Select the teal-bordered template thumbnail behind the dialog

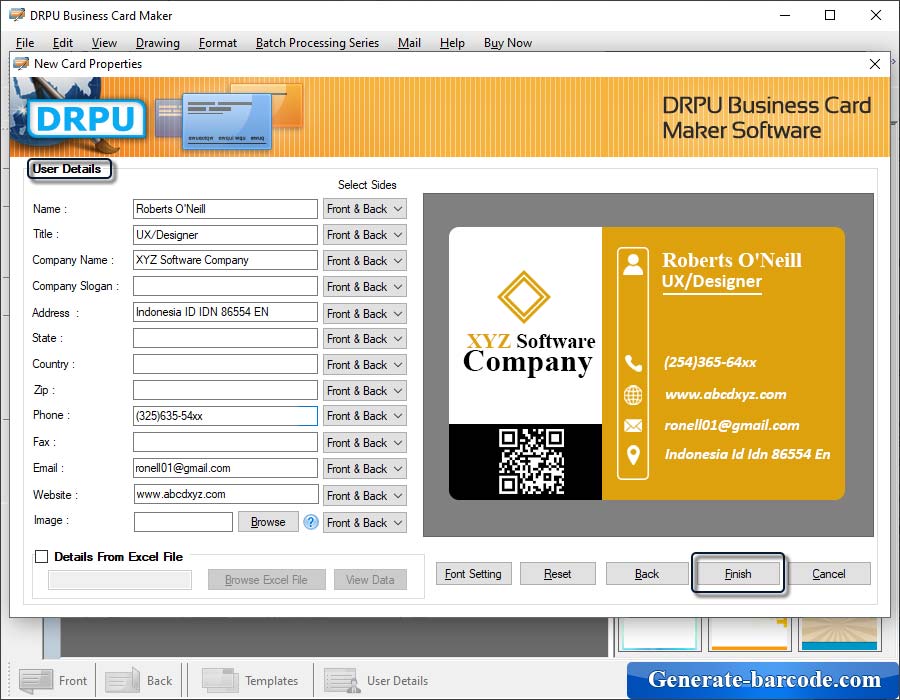point(660,635)
